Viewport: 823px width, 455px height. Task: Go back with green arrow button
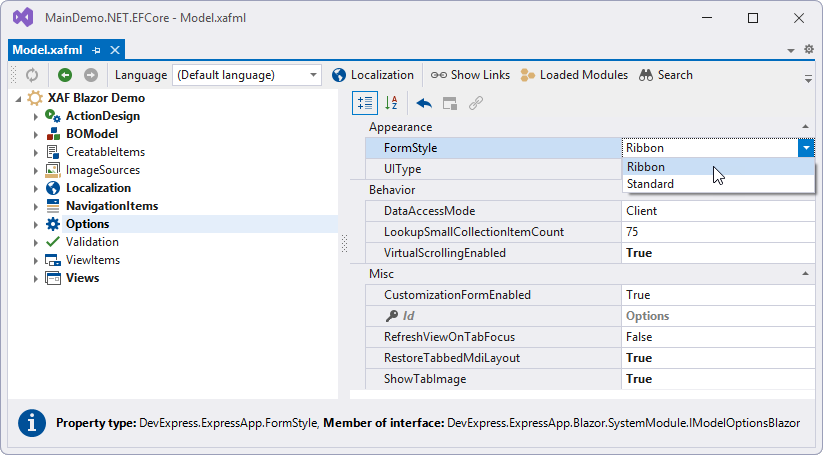click(65, 75)
